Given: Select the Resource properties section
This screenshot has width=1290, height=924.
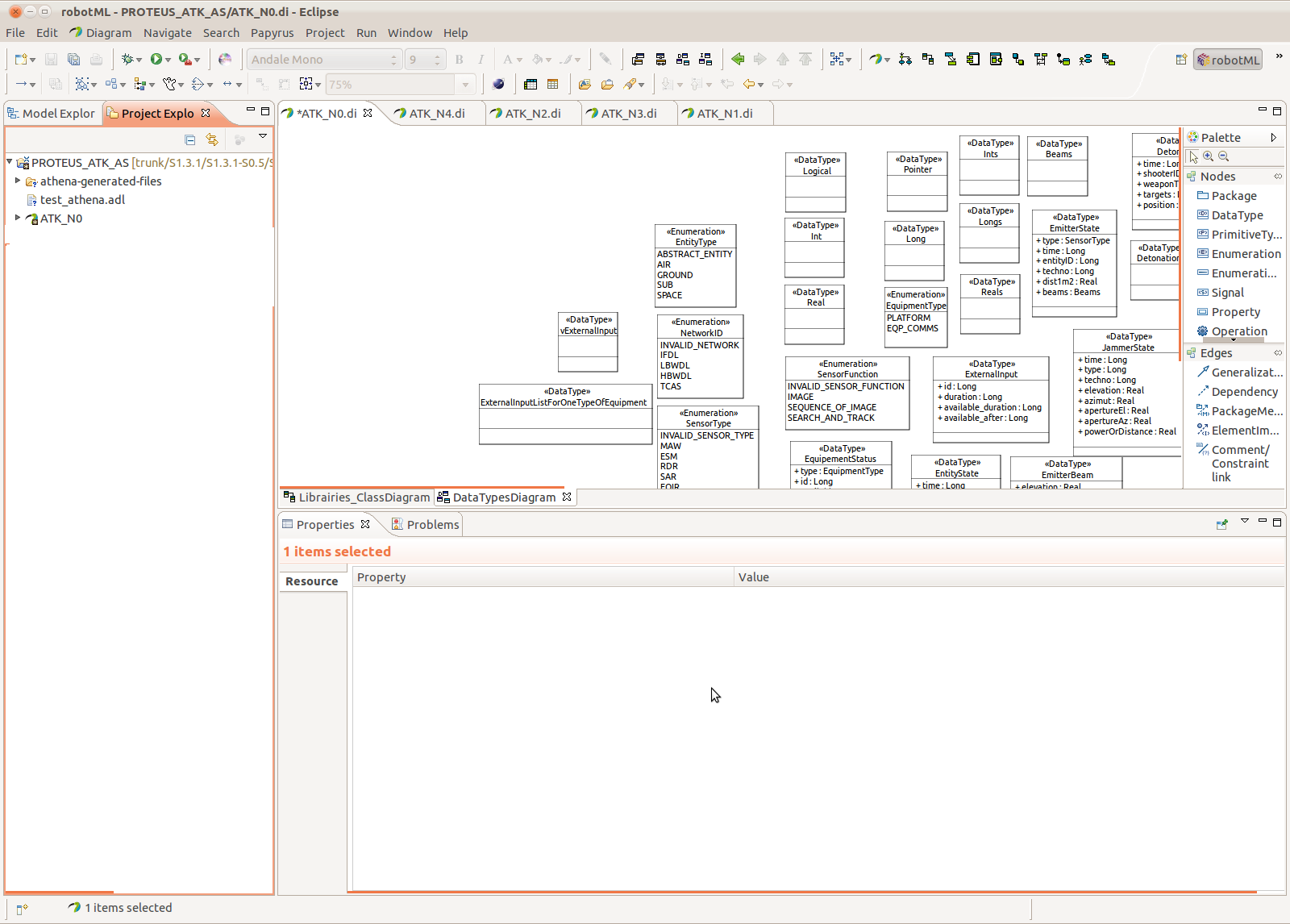Looking at the screenshot, I should [312, 581].
